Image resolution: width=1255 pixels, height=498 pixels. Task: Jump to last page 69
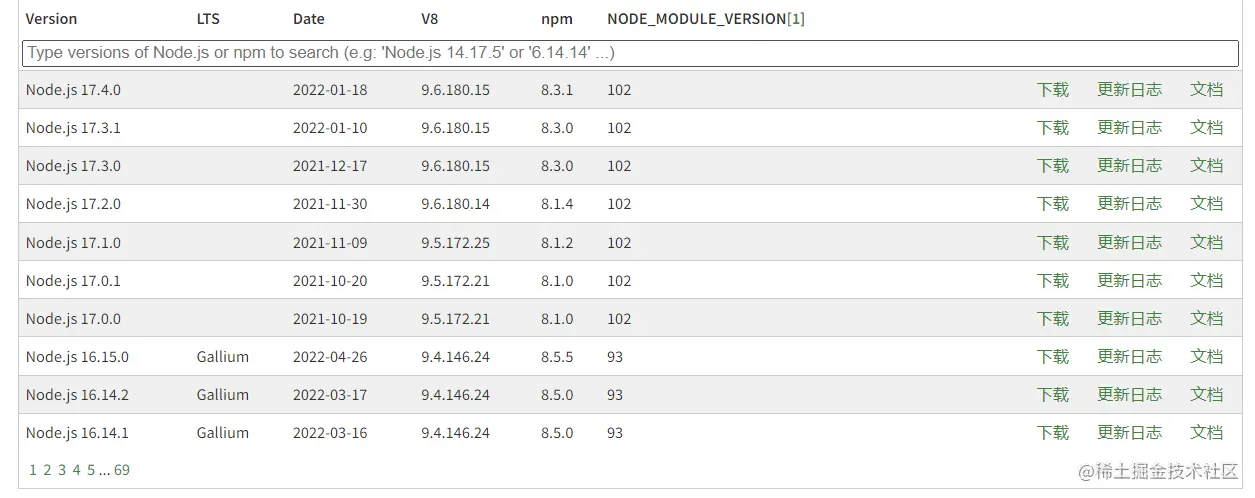coord(122,470)
